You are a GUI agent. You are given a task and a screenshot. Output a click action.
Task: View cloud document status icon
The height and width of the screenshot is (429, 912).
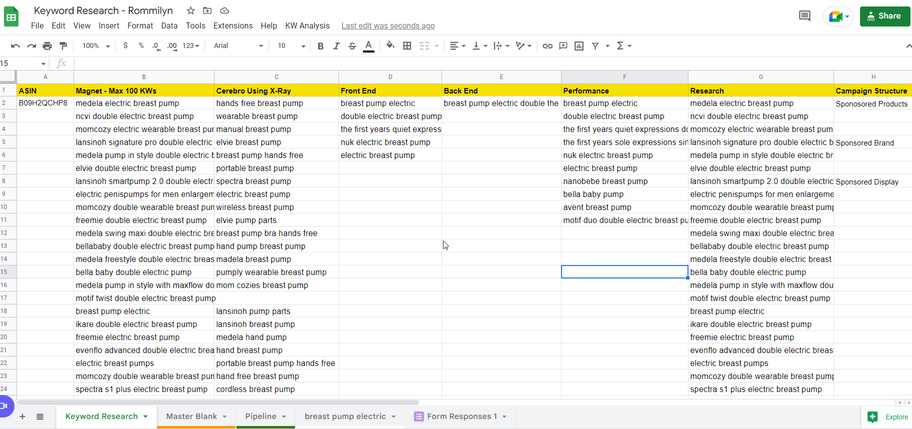pos(225,10)
